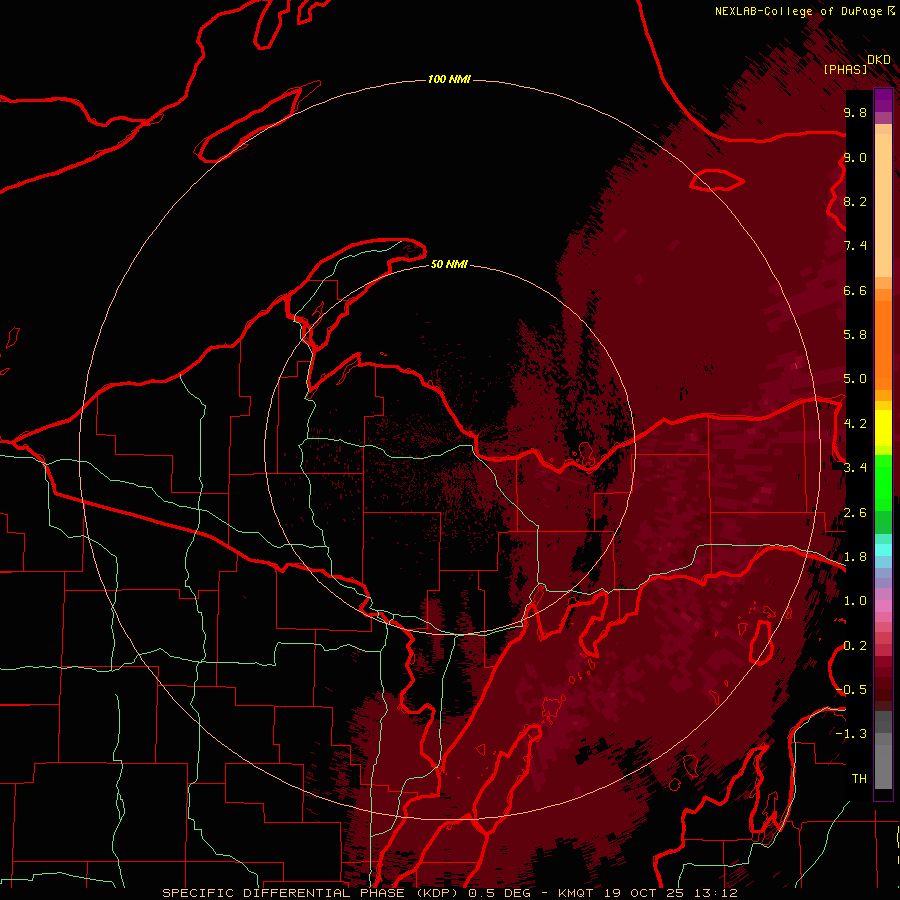The image size is (900, 900).
Task: Click the 1.8 scale value
Action: click(x=855, y=557)
